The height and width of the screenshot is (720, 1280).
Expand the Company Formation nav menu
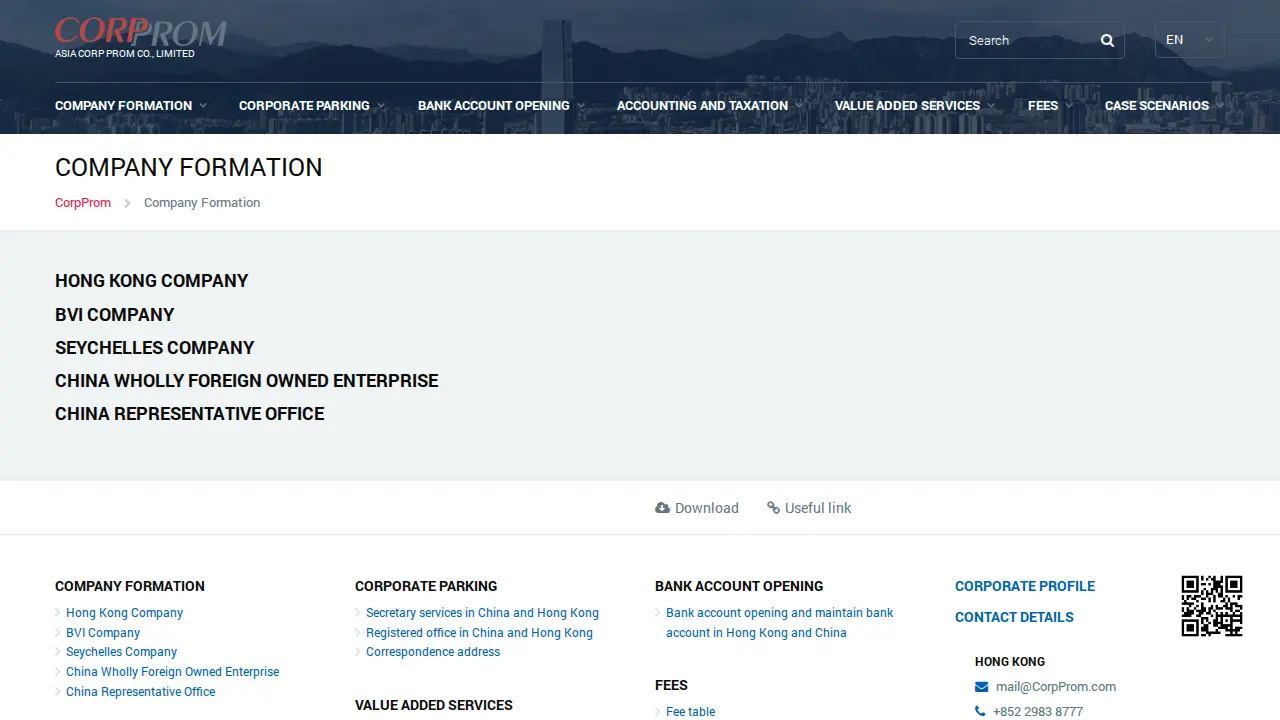pos(131,106)
